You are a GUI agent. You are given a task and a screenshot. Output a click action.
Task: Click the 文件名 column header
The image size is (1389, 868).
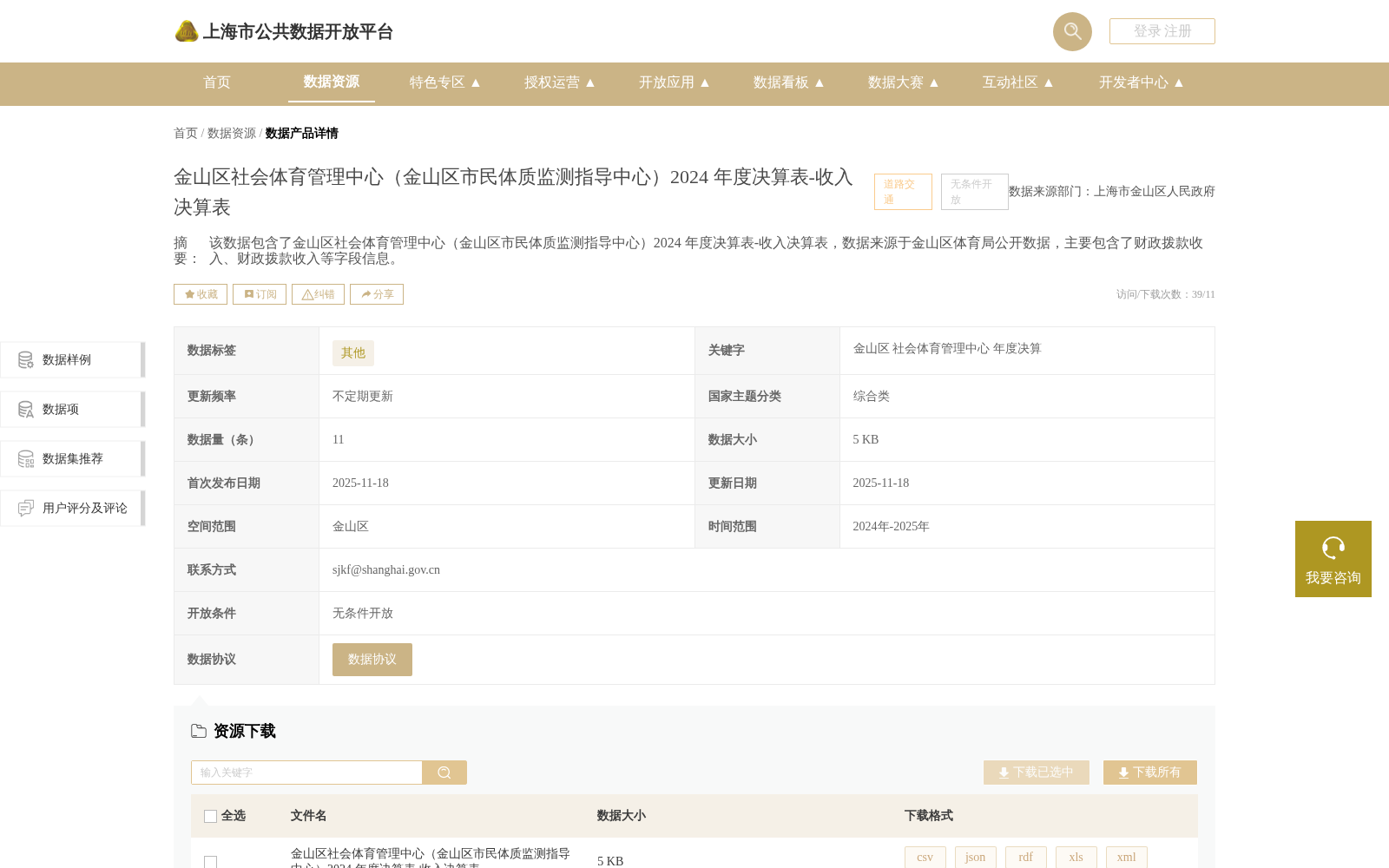[x=309, y=816]
